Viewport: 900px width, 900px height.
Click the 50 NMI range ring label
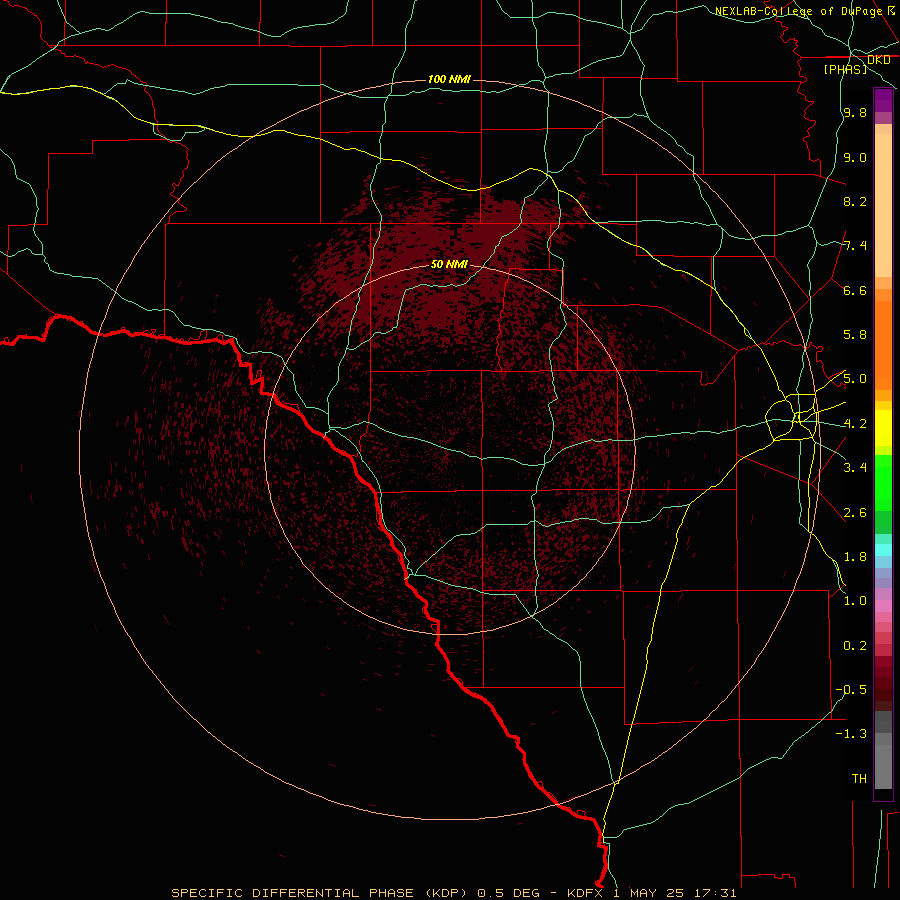(x=449, y=264)
